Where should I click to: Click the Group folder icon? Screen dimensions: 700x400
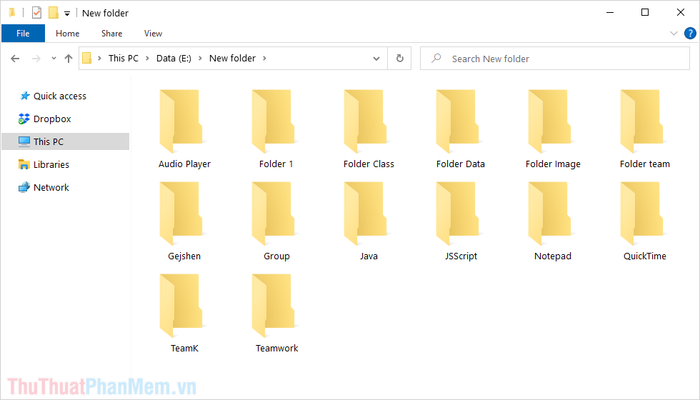[274, 213]
